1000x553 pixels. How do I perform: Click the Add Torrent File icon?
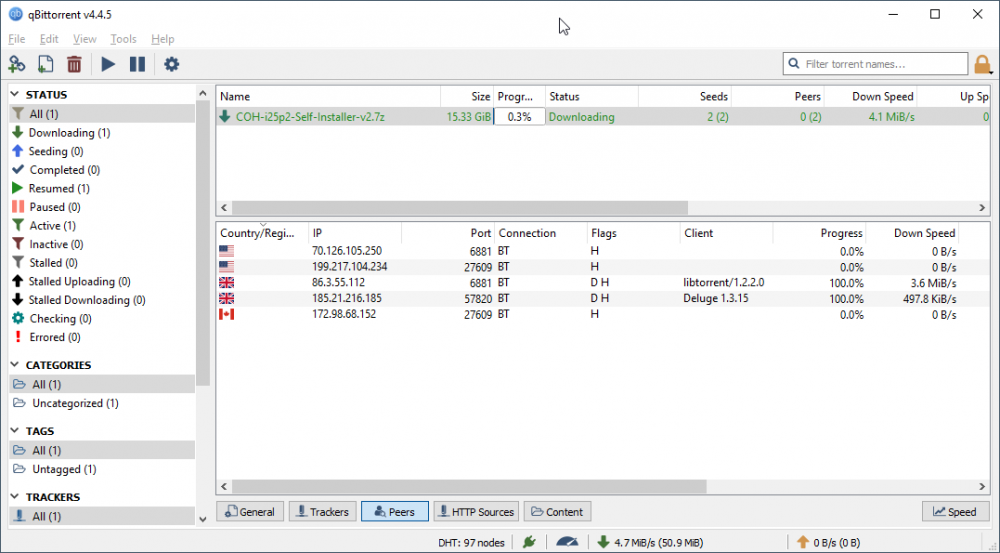(45, 64)
